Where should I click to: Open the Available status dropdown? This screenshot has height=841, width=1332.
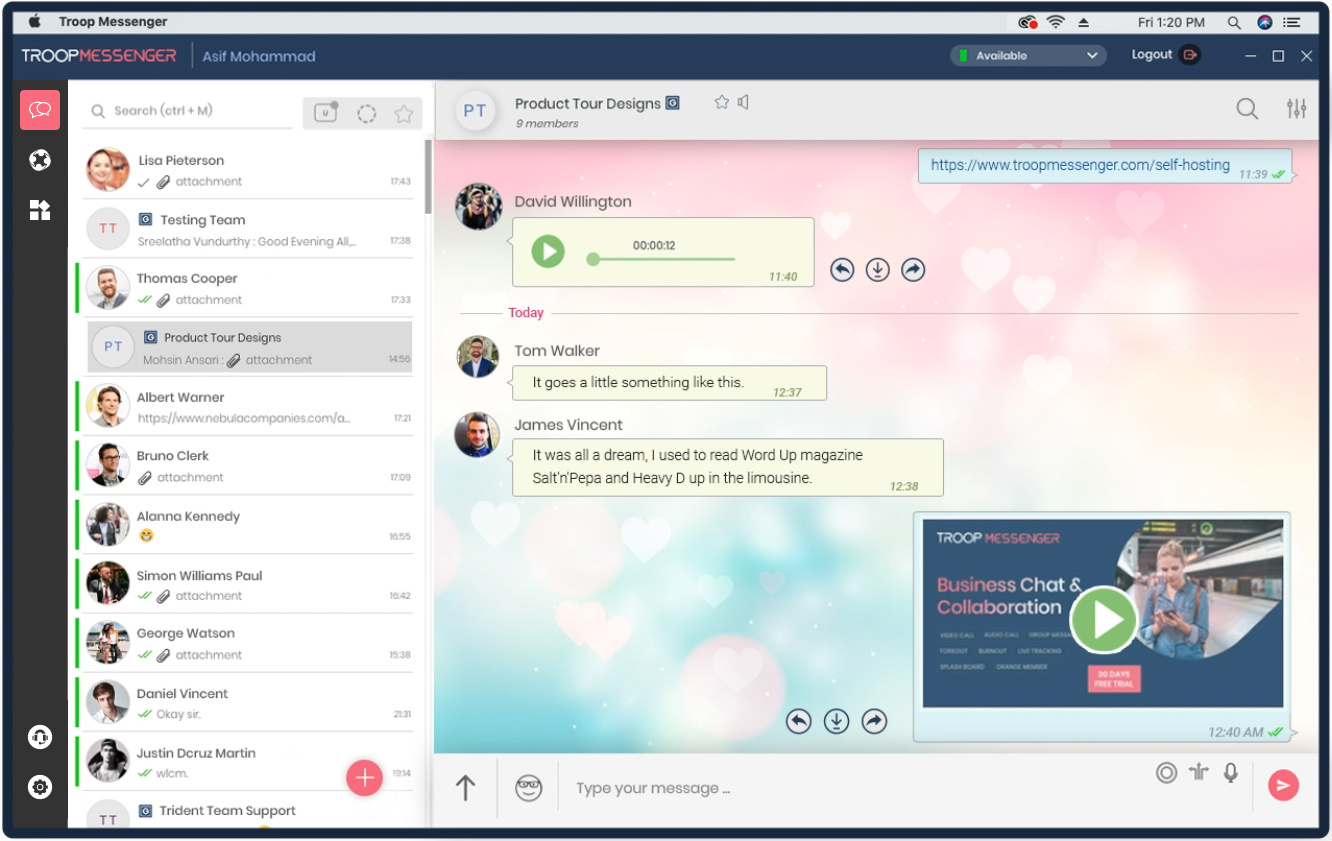point(1028,56)
